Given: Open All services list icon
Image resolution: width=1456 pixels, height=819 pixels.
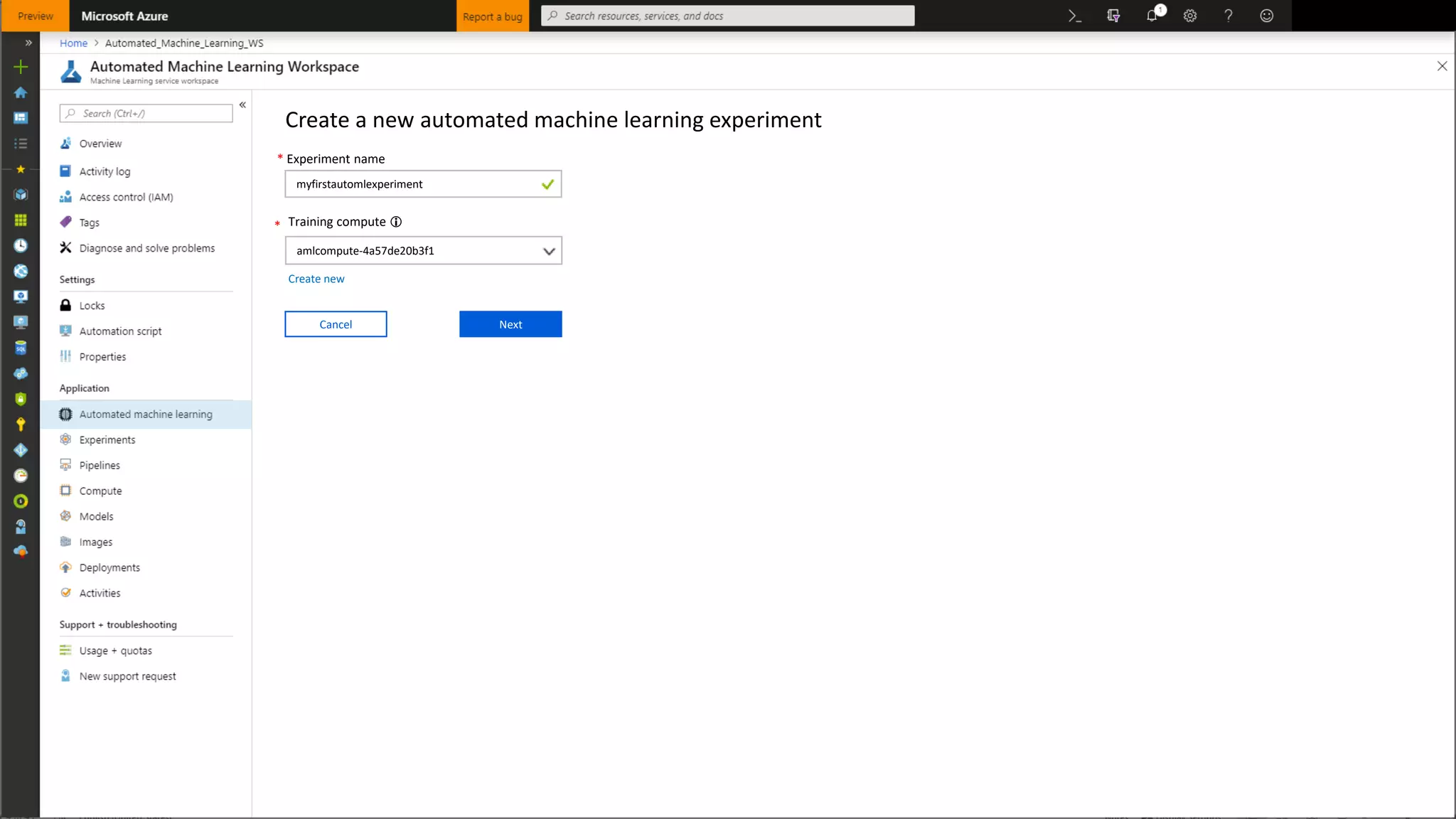Looking at the screenshot, I should (21, 144).
